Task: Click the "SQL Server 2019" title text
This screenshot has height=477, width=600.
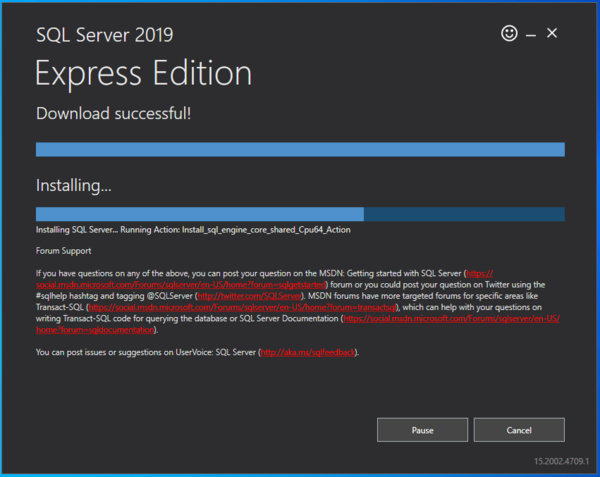Action: 104,35
